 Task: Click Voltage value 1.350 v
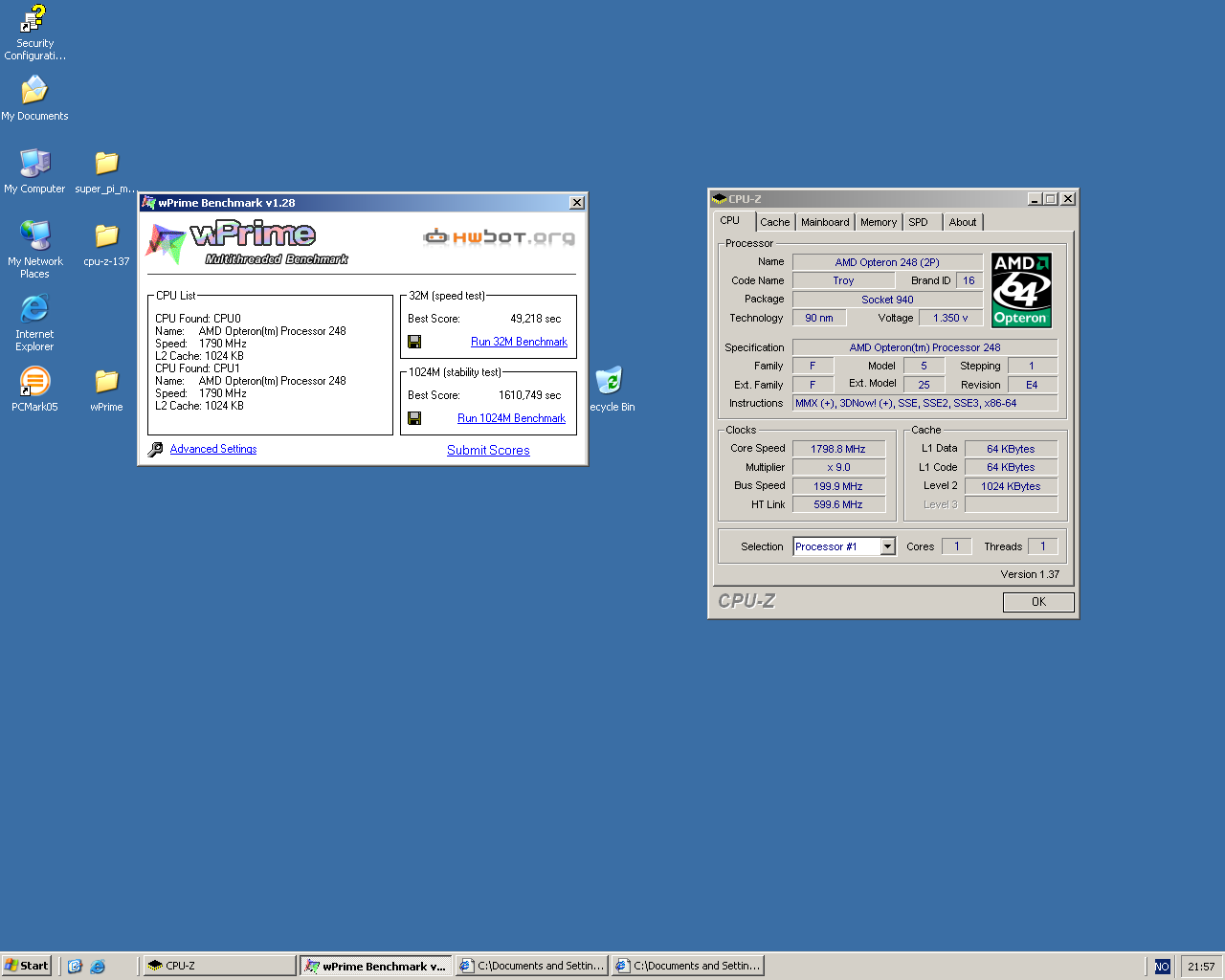[x=950, y=318]
